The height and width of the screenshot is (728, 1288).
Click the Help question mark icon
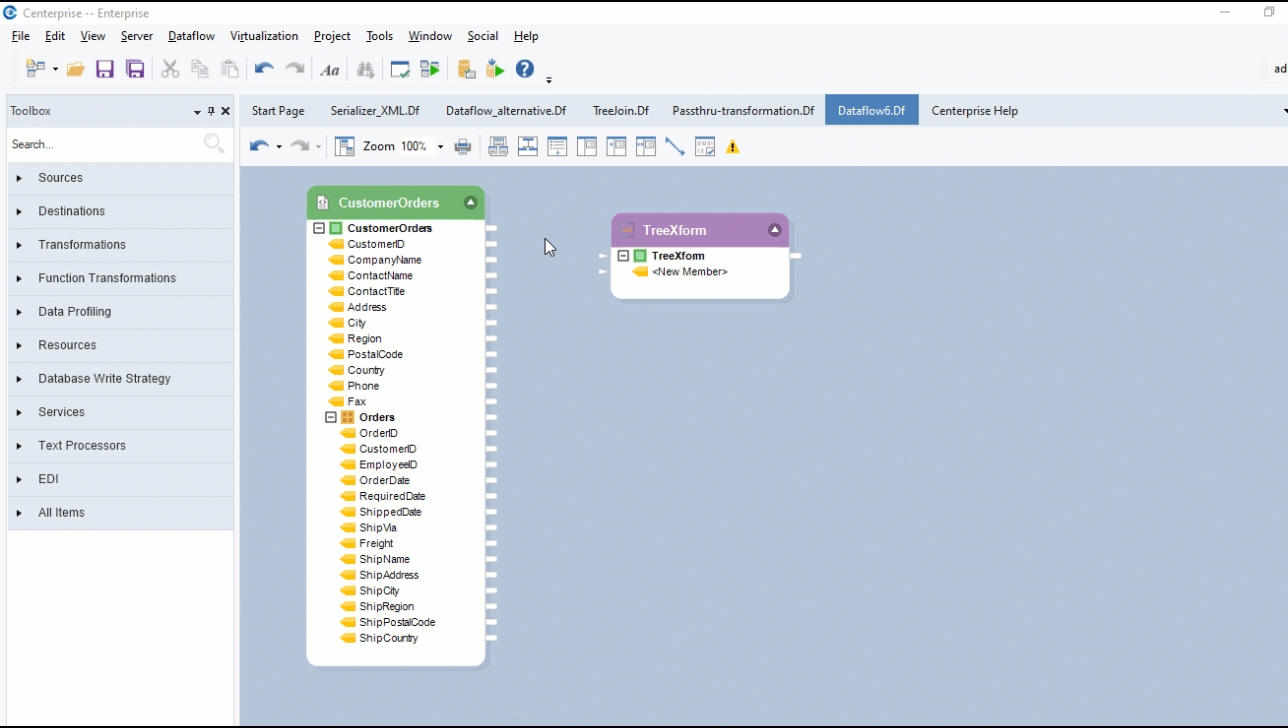coord(525,69)
